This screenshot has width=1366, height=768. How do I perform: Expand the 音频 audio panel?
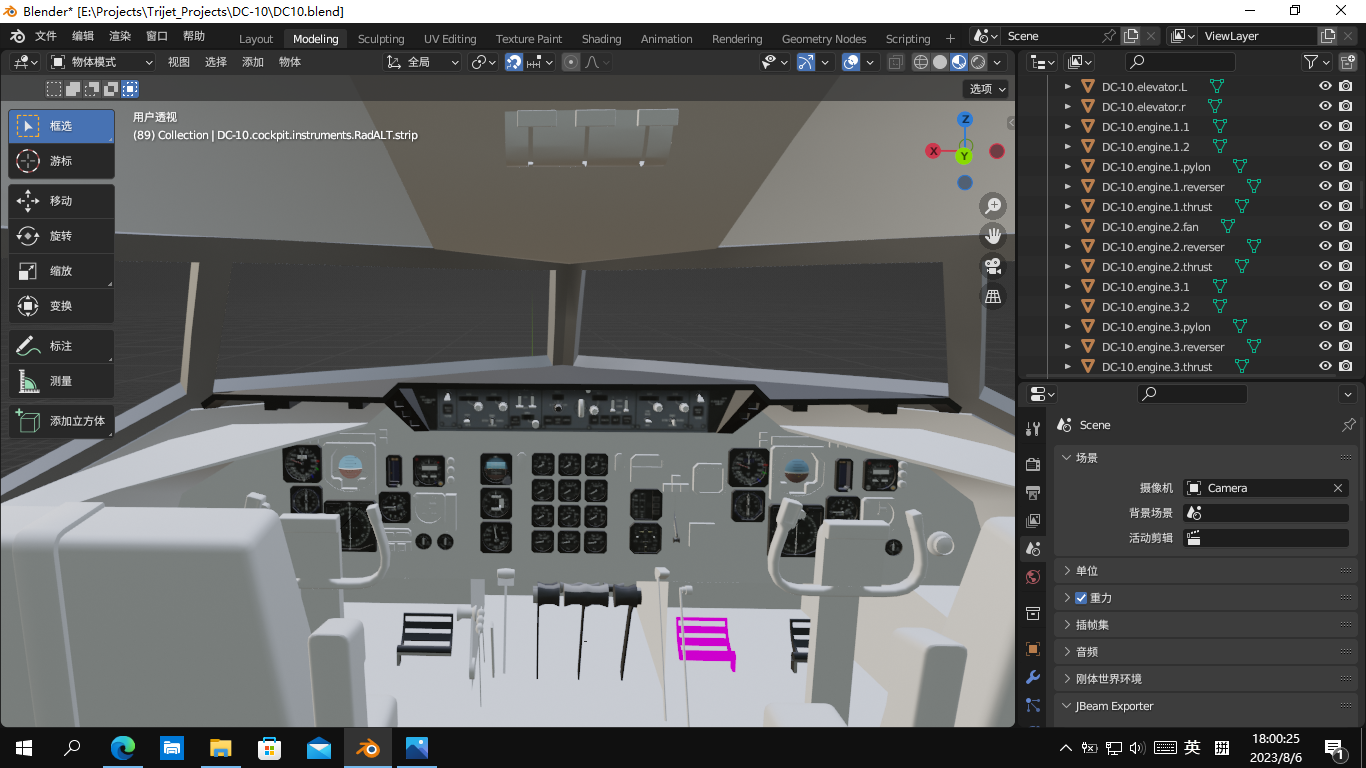point(1206,652)
